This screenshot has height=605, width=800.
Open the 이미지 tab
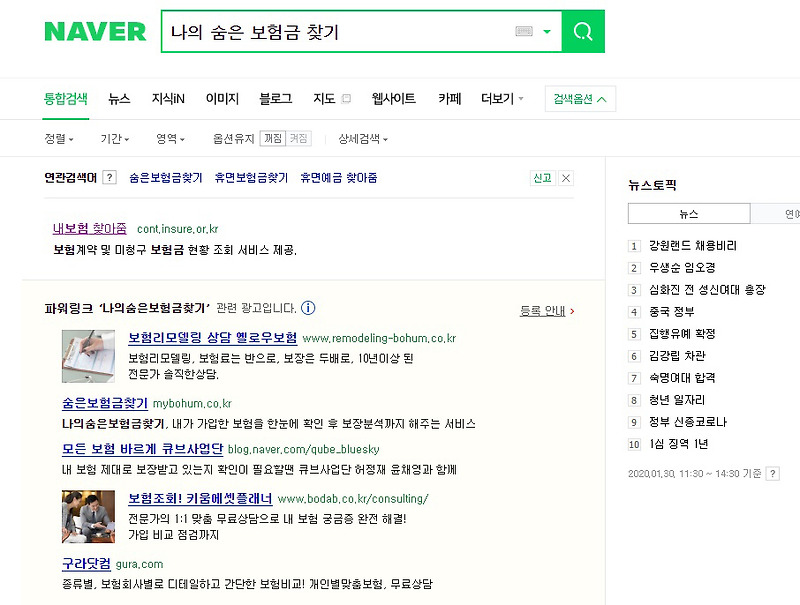coord(222,98)
